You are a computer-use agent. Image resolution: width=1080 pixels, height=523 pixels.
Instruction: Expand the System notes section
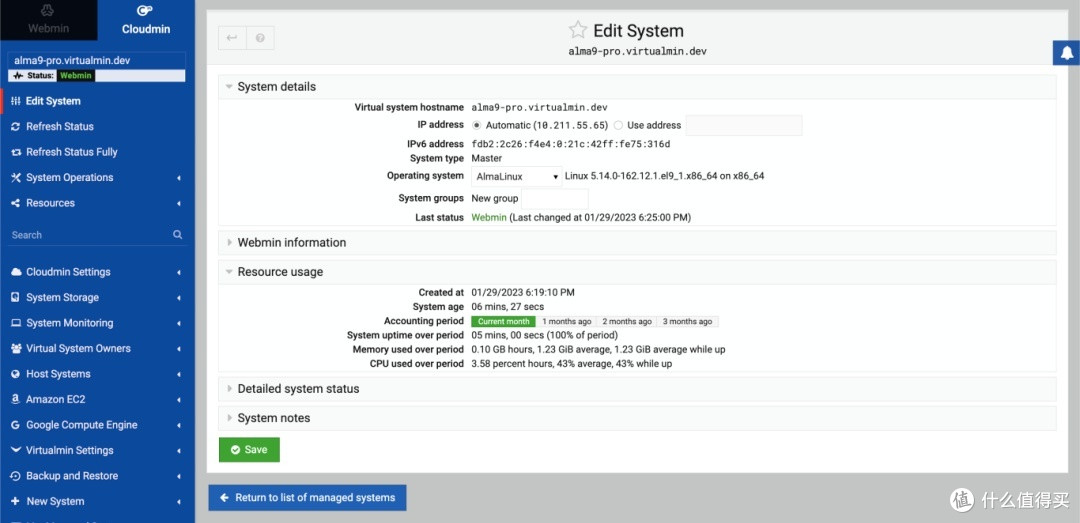pos(637,418)
